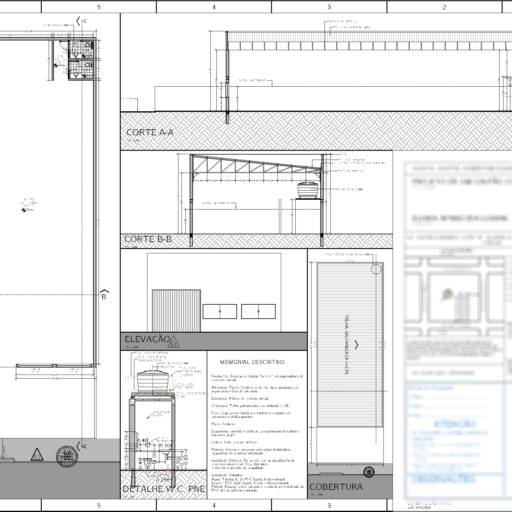Screen dimensions: 512x512
Task: Click grid number 3 on the top border
Action: click(329, 7)
